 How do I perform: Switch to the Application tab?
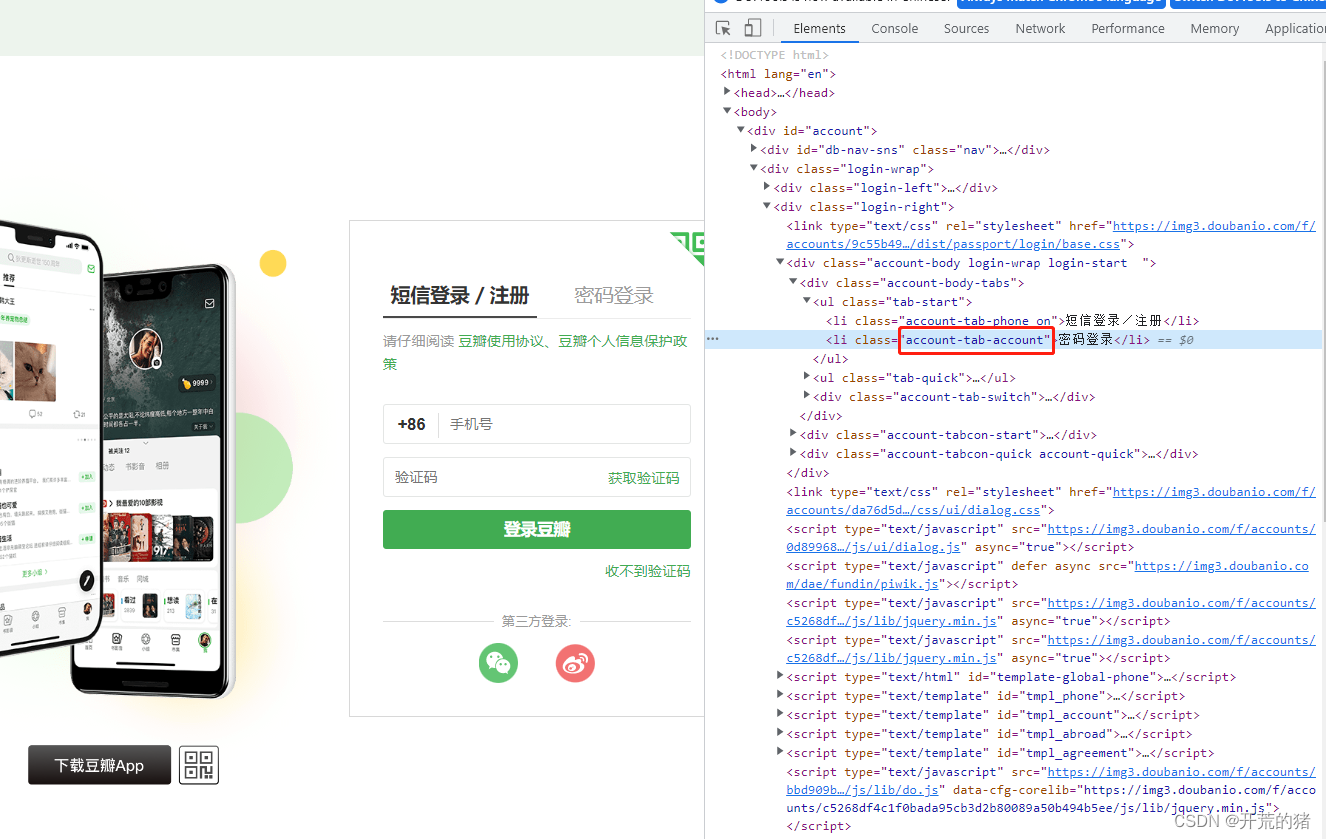click(1294, 28)
